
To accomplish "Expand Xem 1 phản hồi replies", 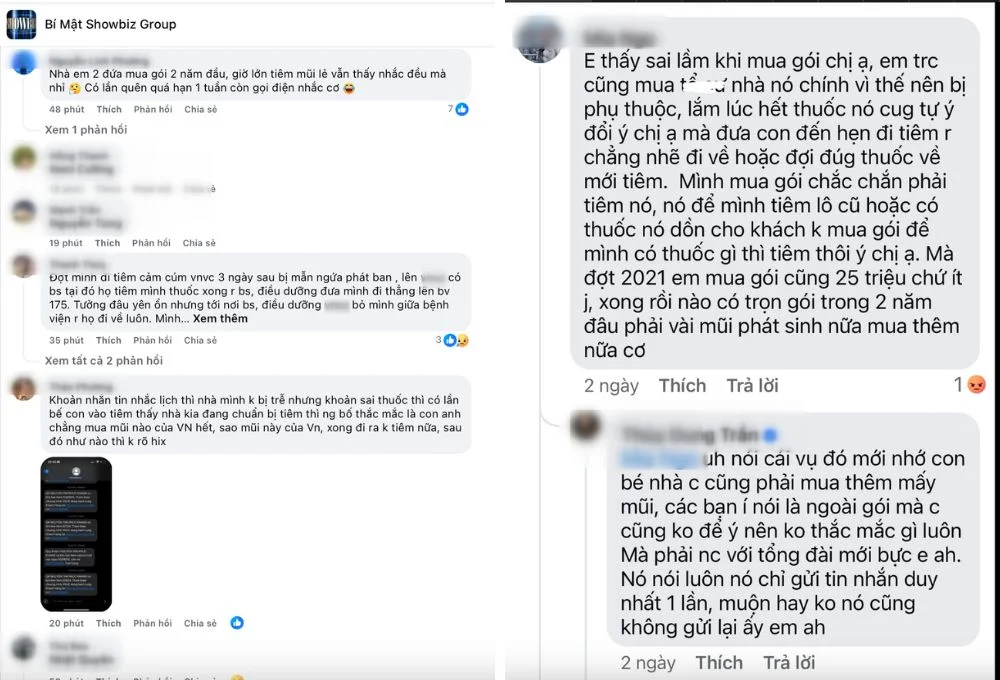I will tap(85, 129).
